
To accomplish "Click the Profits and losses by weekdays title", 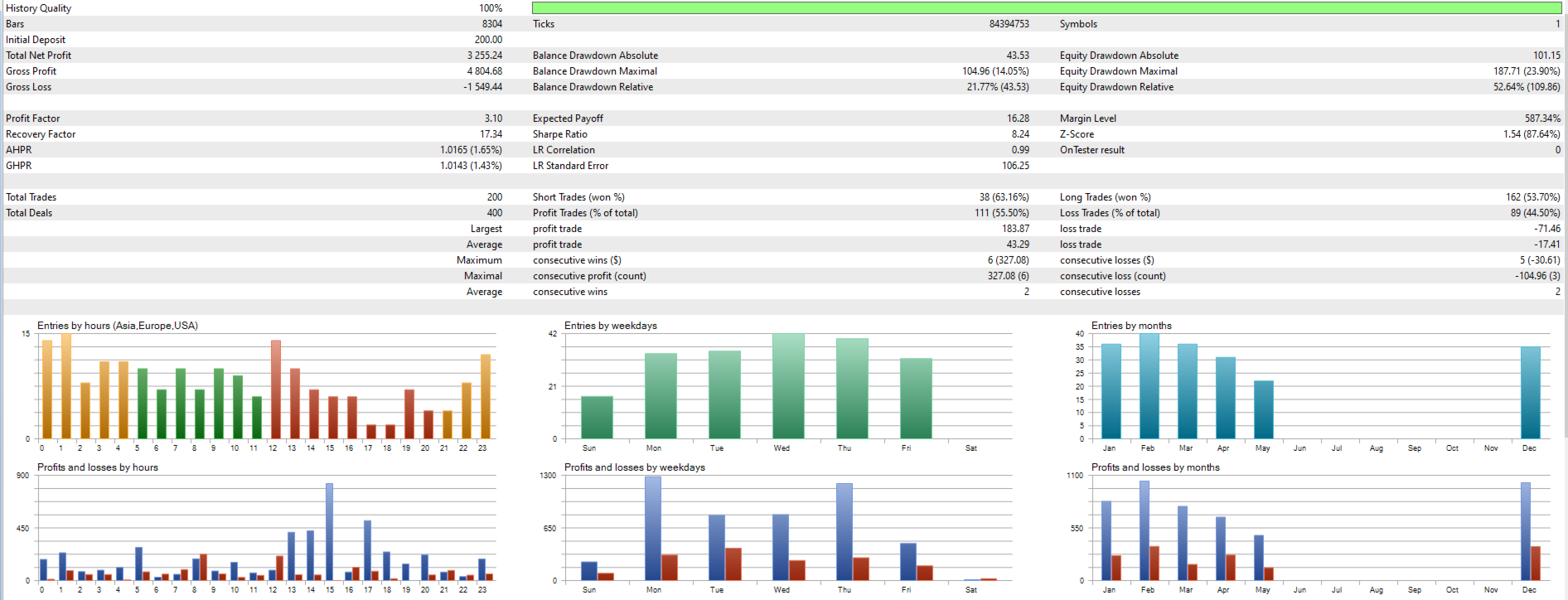I will pyautogui.click(x=635, y=467).
